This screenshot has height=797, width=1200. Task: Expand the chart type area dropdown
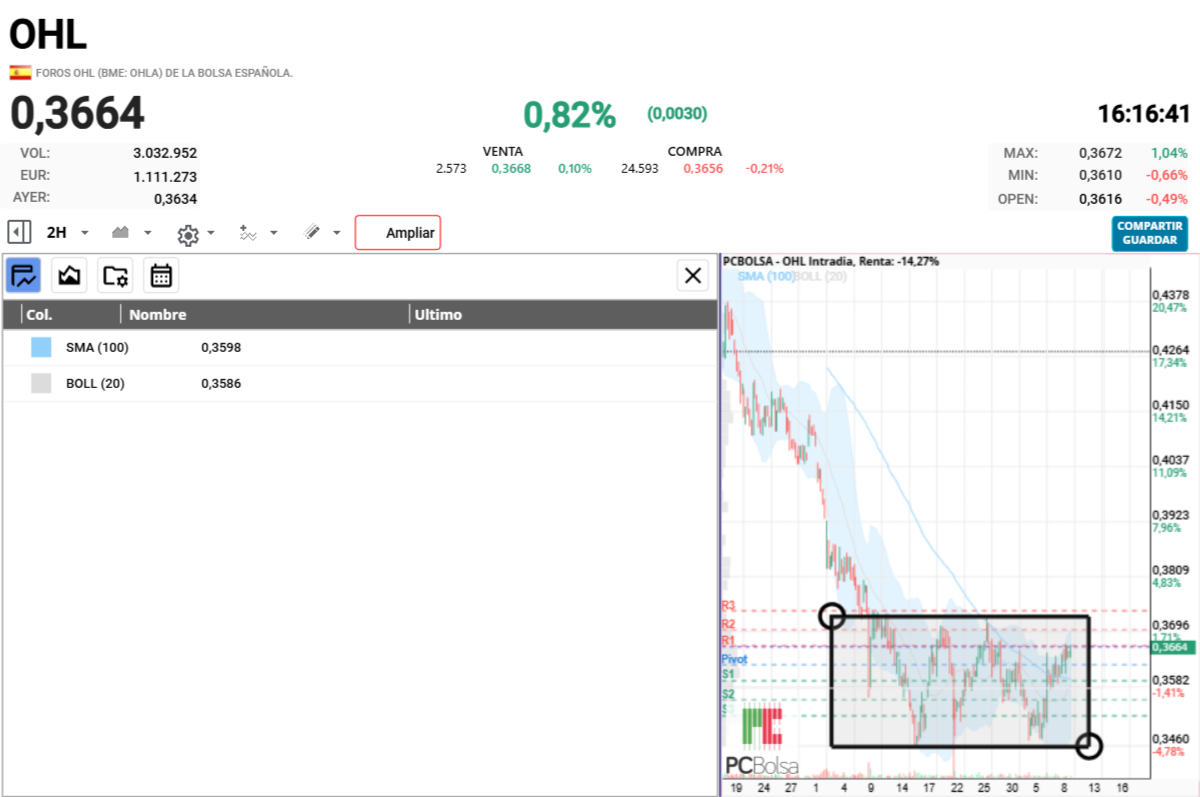tap(131, 233)
